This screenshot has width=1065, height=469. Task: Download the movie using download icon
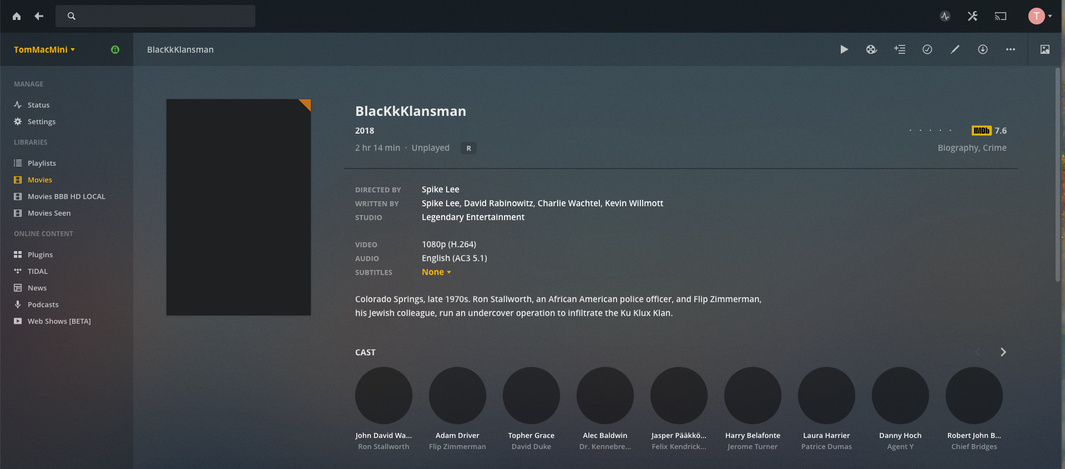982,50
